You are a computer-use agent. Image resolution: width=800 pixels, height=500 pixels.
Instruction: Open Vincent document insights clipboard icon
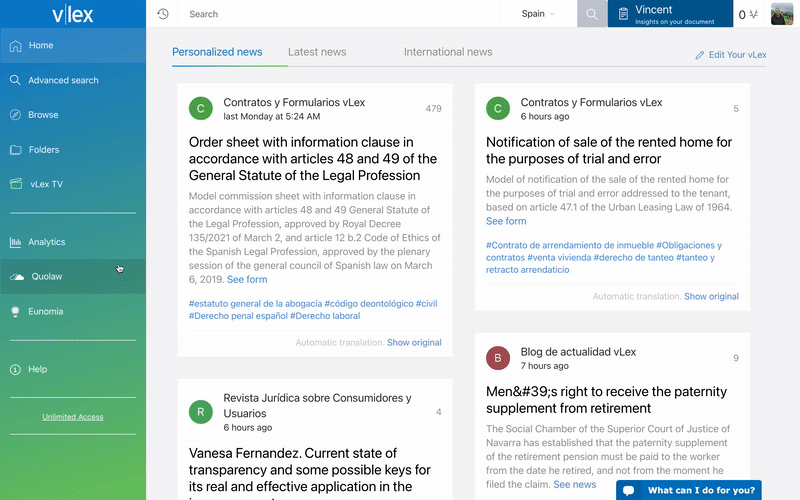(x=623, y=14)
